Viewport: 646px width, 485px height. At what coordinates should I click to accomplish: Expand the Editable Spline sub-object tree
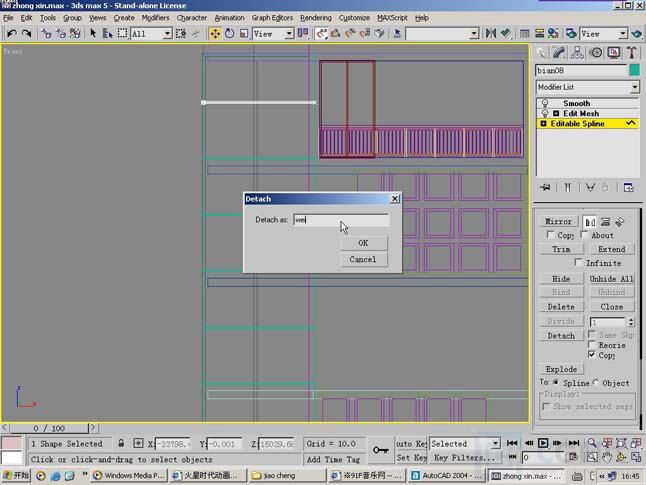[x=543, y=124]
